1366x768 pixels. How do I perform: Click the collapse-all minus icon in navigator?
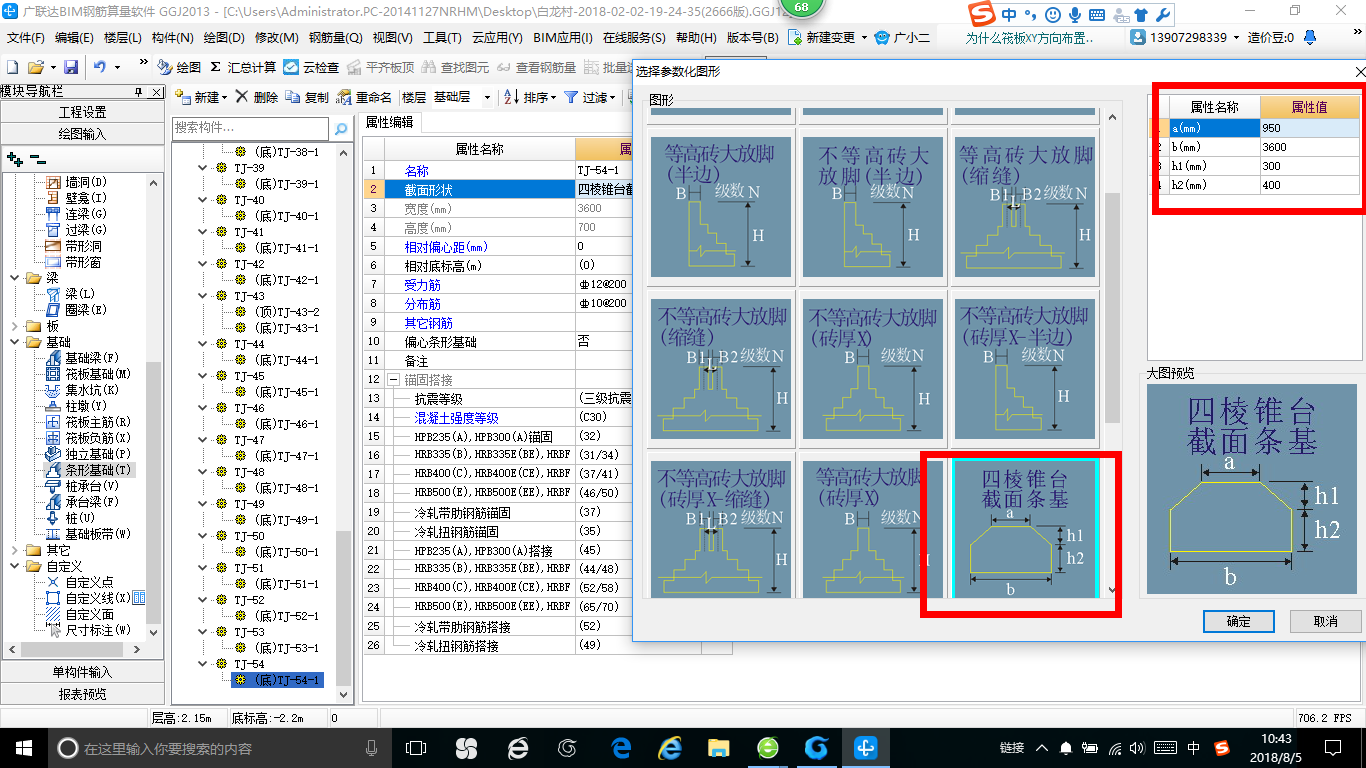(x=37, y=159)
